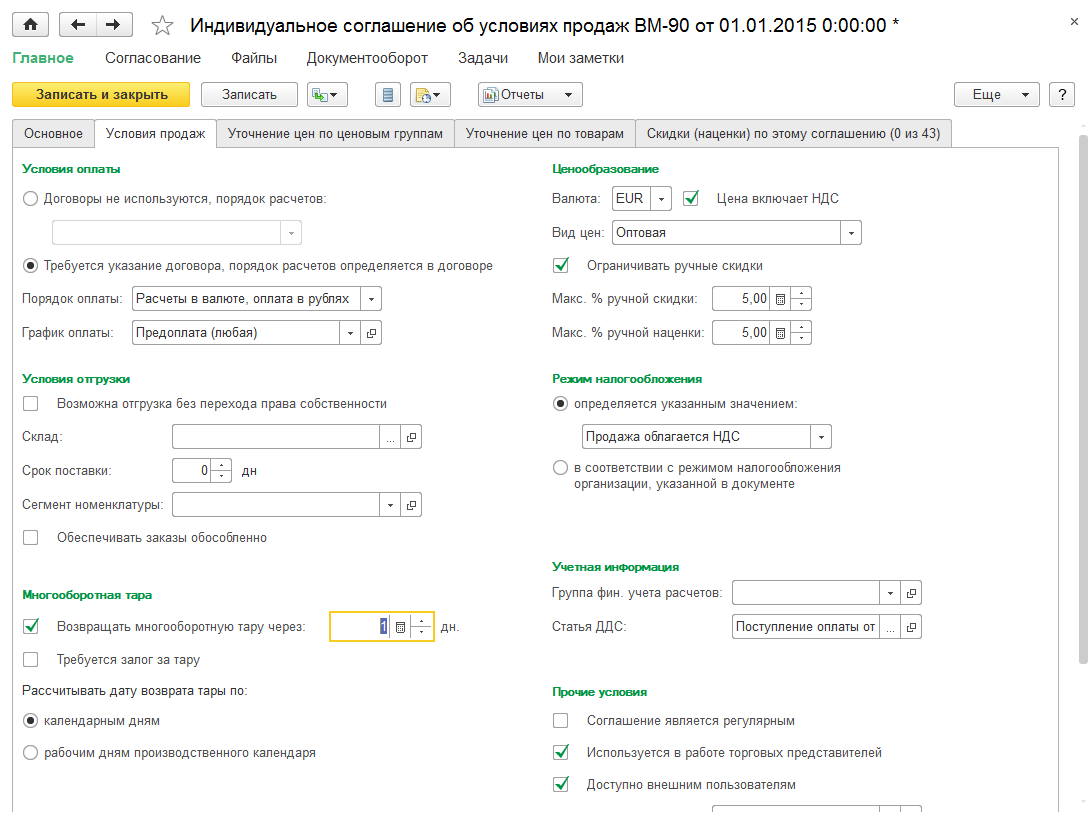
Task: Click the Записать button
Action: 248,94
